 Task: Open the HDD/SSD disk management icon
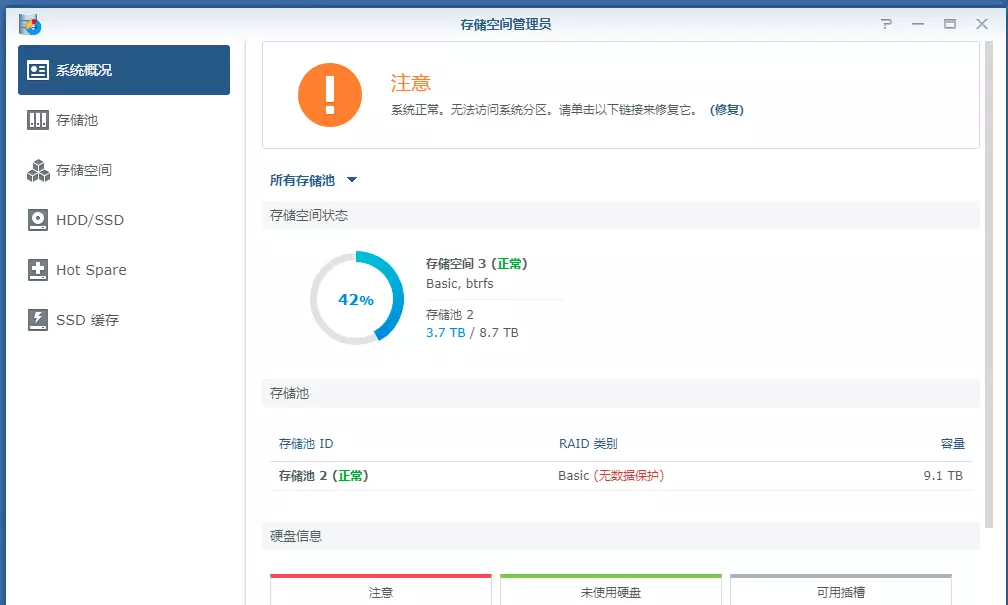(36, 220)
